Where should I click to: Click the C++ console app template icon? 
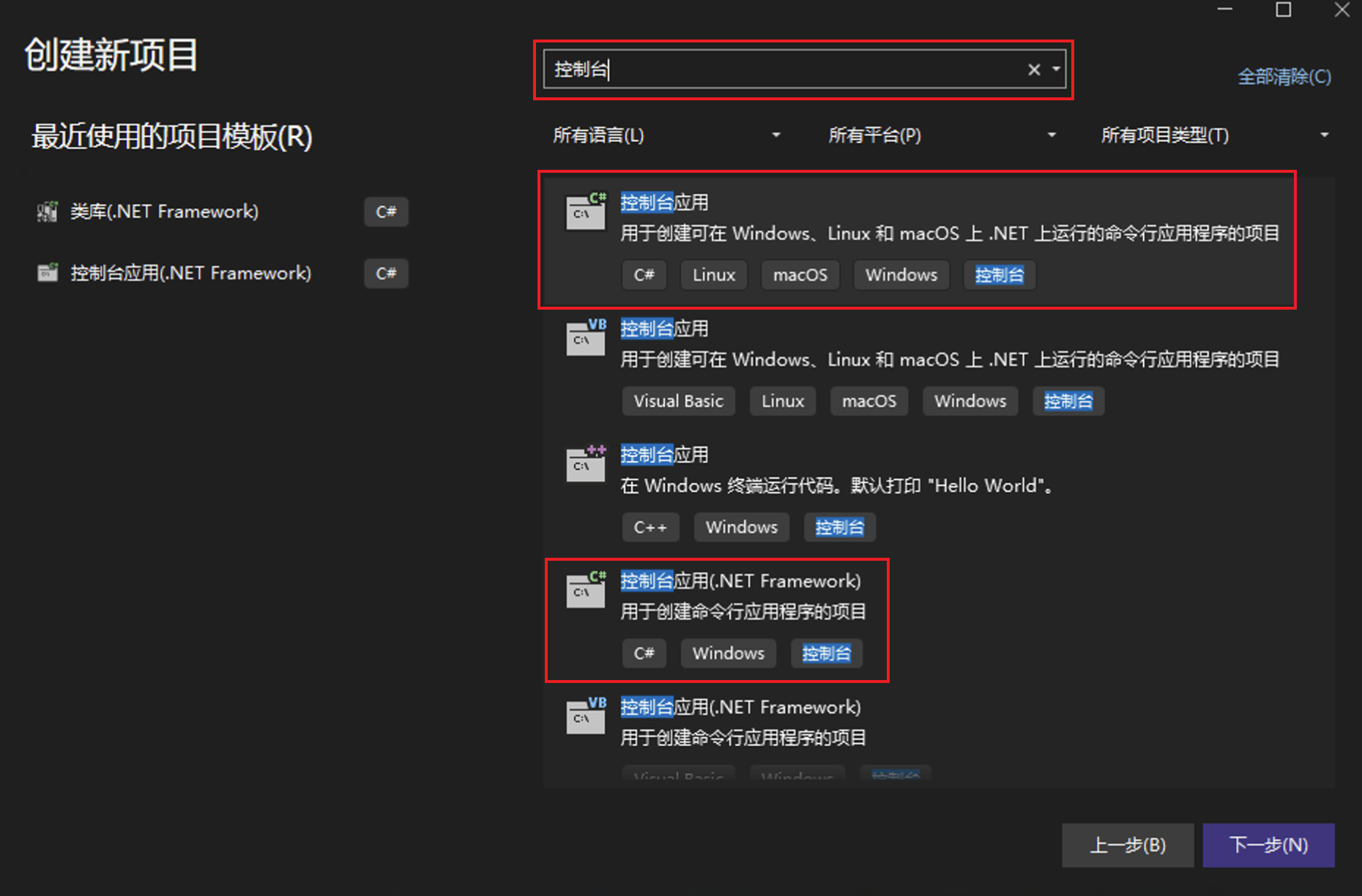(585, 463)
